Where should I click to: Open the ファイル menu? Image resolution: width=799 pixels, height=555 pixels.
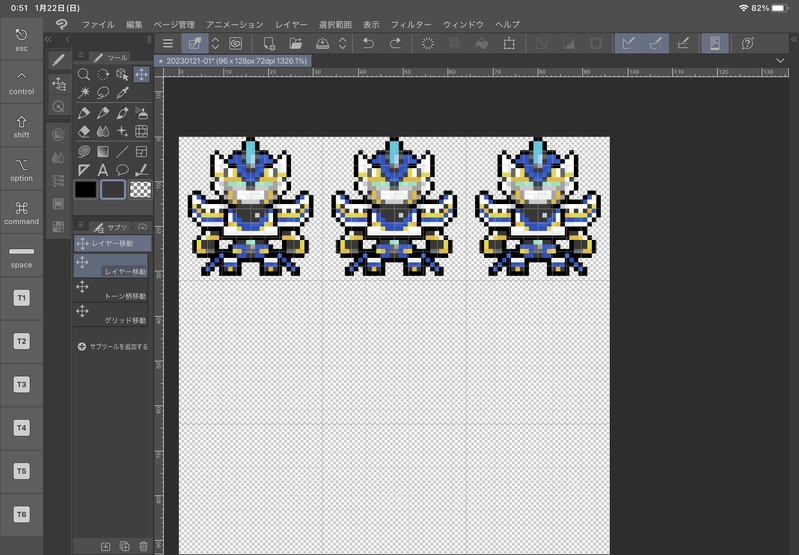pyautogui.click(x=98, y=24)
